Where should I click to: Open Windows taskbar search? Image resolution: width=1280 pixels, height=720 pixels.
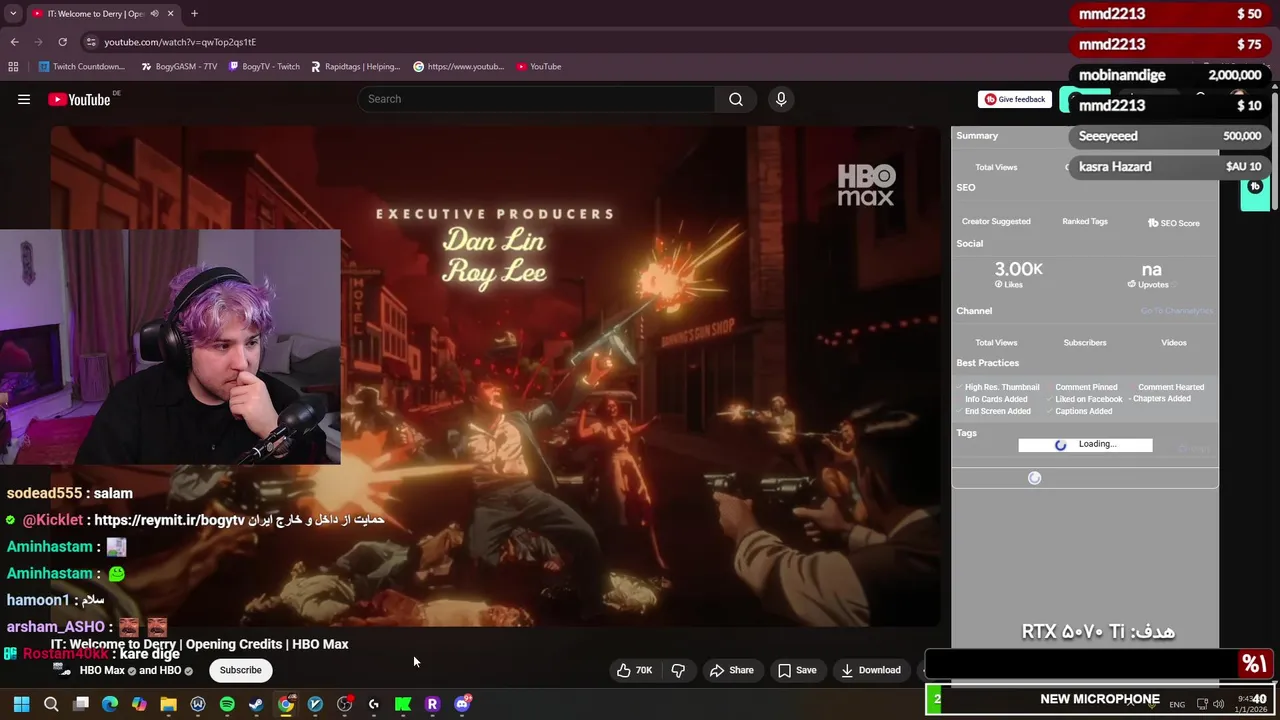tap(51, 704)
